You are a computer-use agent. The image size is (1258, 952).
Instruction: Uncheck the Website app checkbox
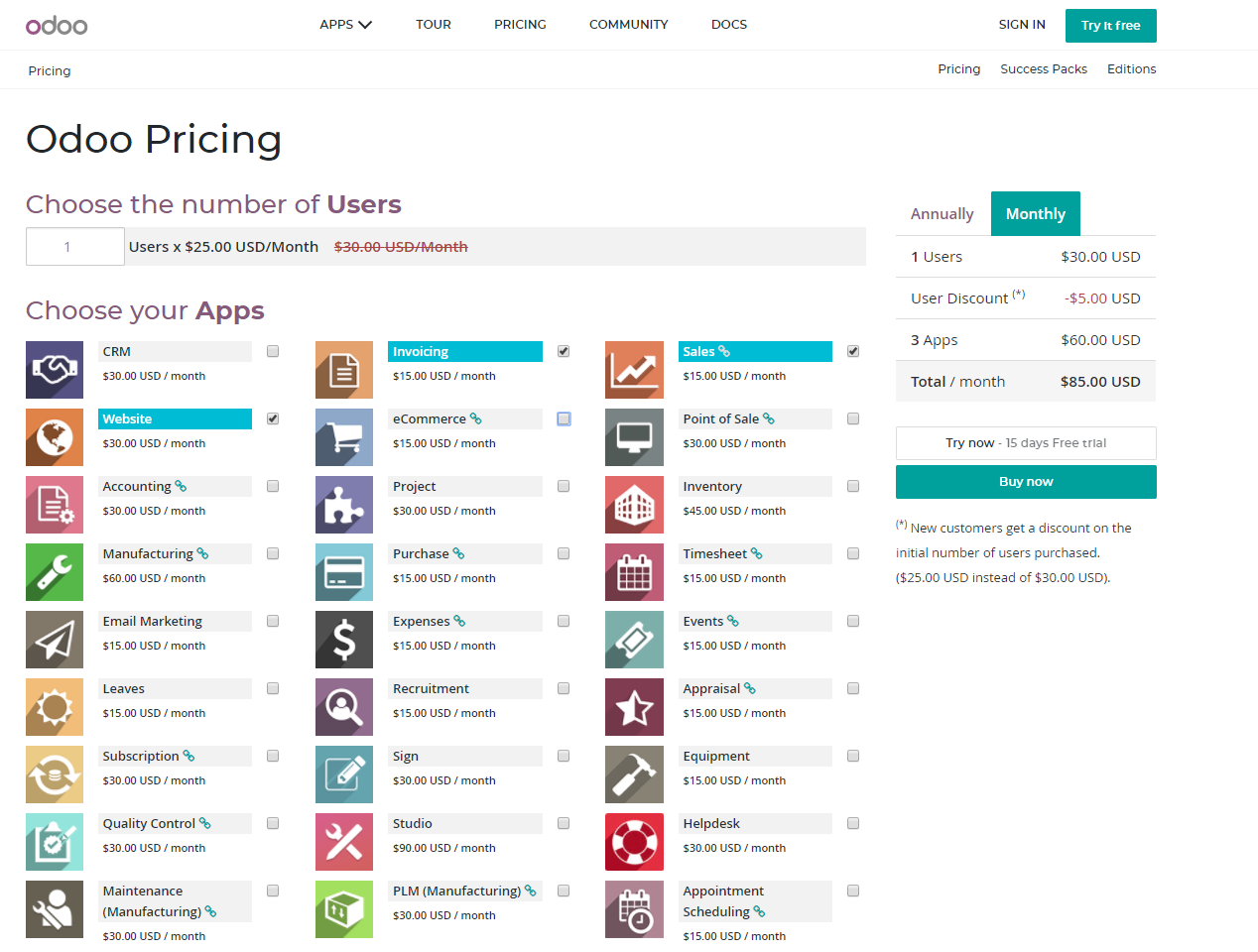[273, 418]
